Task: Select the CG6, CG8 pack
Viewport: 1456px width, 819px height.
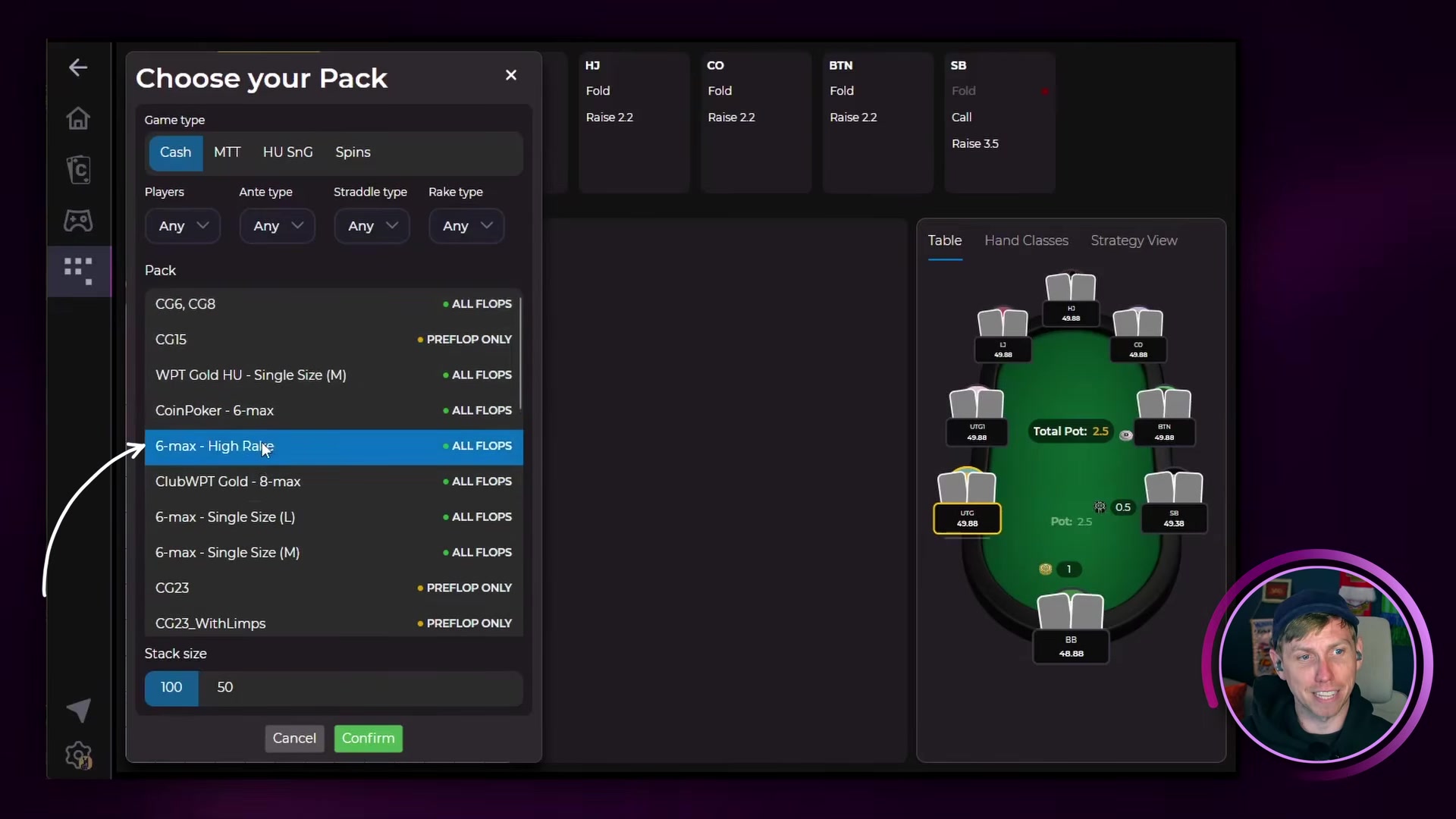Action: [x=333, y=304]
